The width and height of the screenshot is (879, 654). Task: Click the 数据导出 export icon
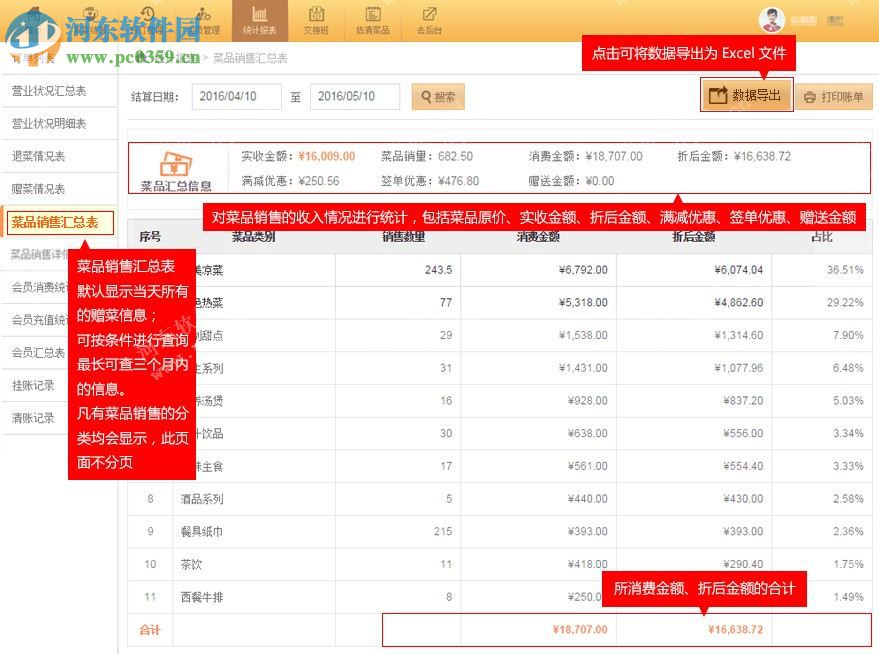click(x=717, y=95)
